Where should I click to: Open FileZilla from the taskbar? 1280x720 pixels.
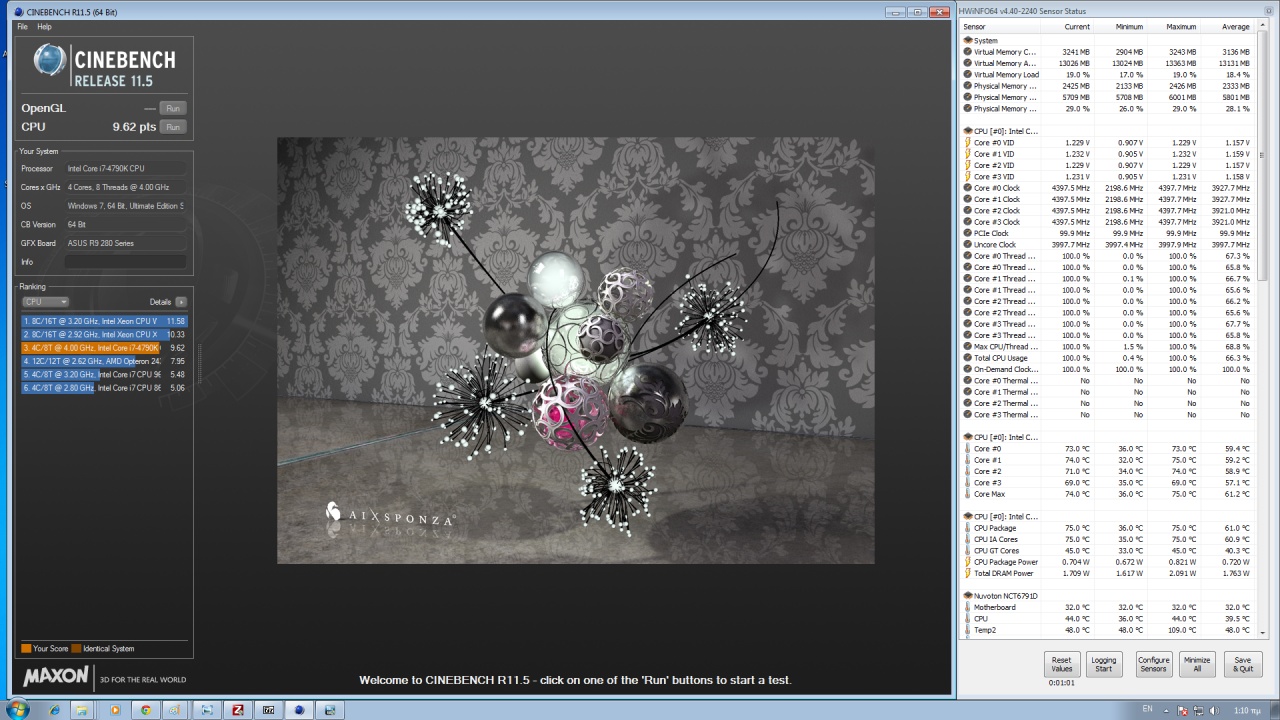(x=238, y=711)
